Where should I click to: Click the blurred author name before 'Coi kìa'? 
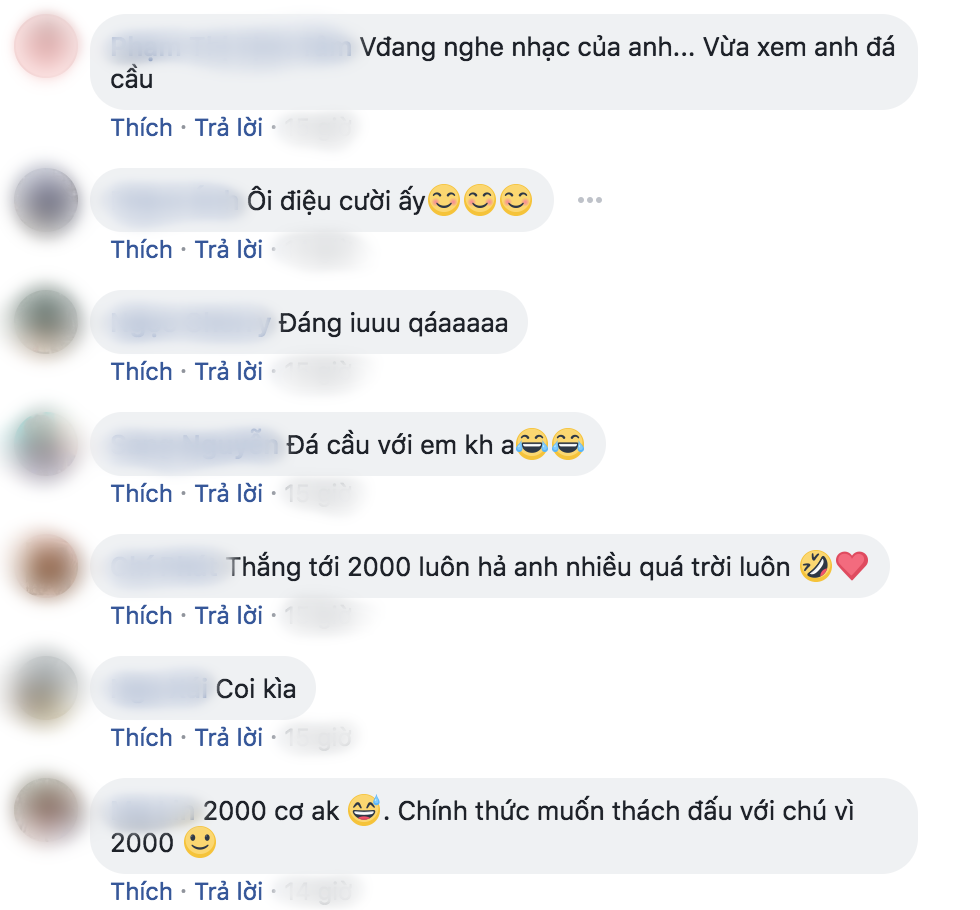(x=159, y=689)
